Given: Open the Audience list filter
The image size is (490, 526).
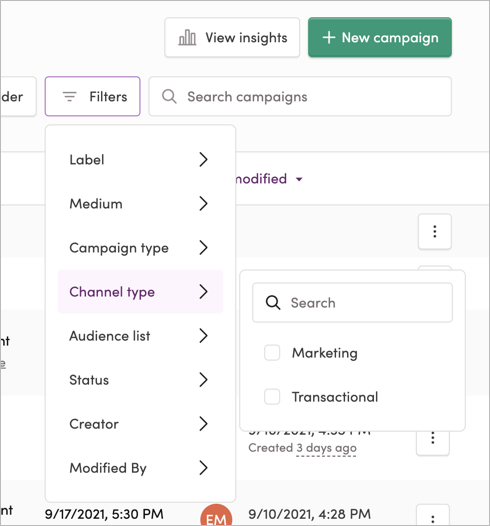Looking at the screenshot, I should [140, 336].
